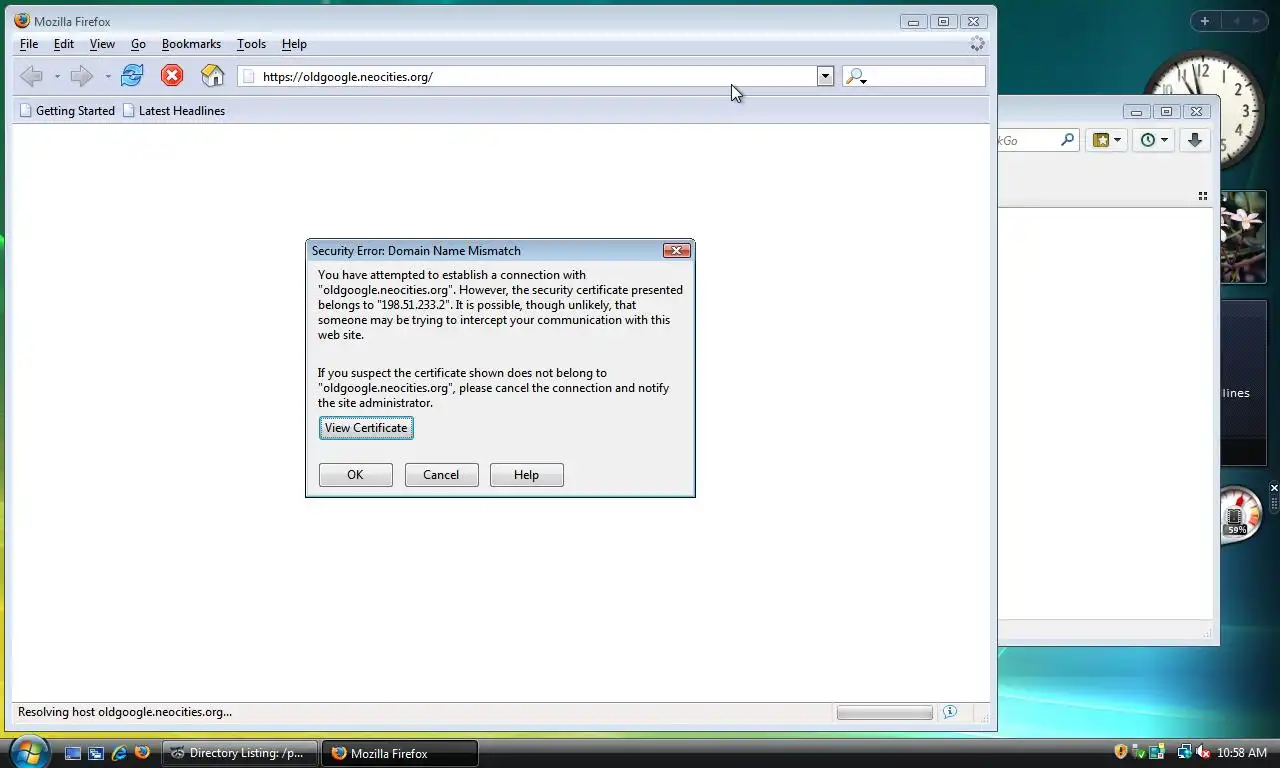The height and width of the screenshot is (768, 1280).
Task: Open the Go menu
Action: pyautogui.click(x=138, y=44)
